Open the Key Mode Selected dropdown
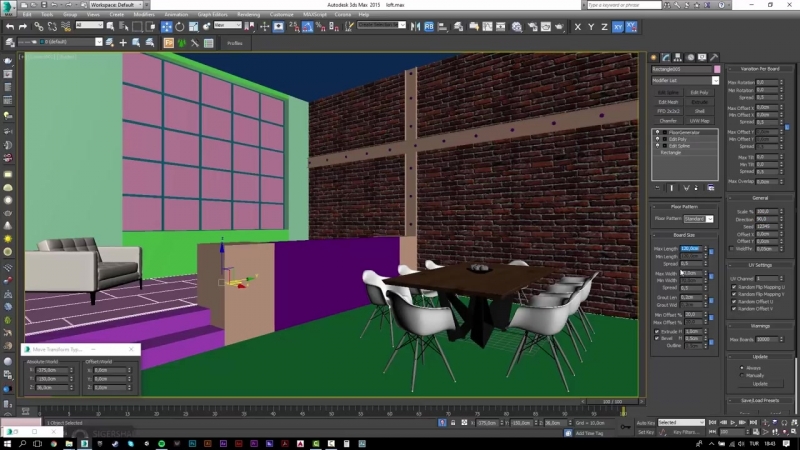Screen dimensions: 800x450 (681, 422)
